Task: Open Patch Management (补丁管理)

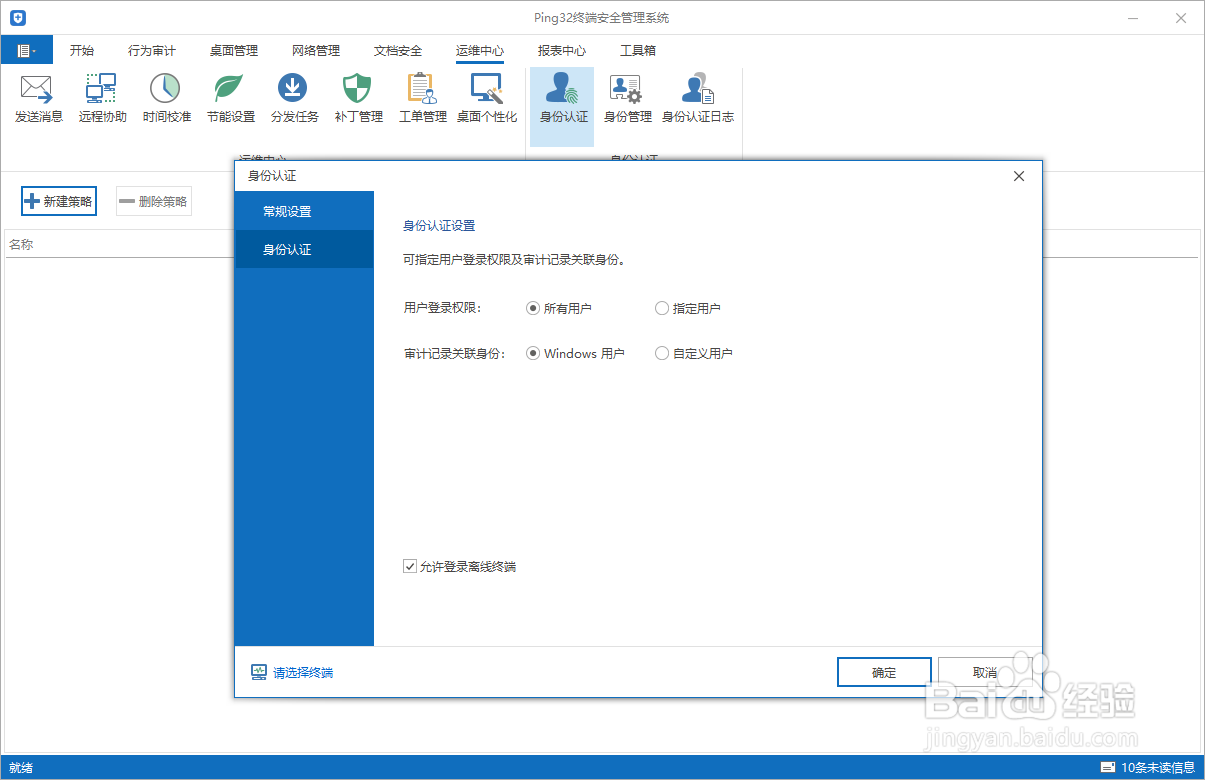Action: coord(359,100)
